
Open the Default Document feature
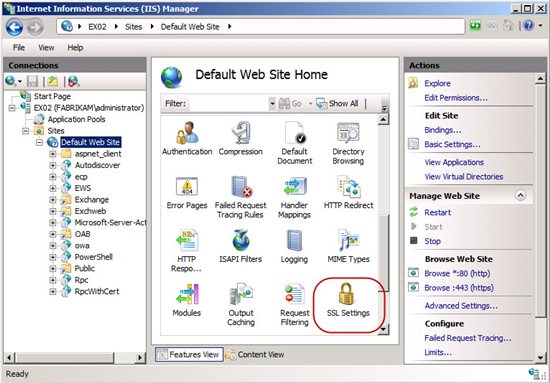(295, 142)
